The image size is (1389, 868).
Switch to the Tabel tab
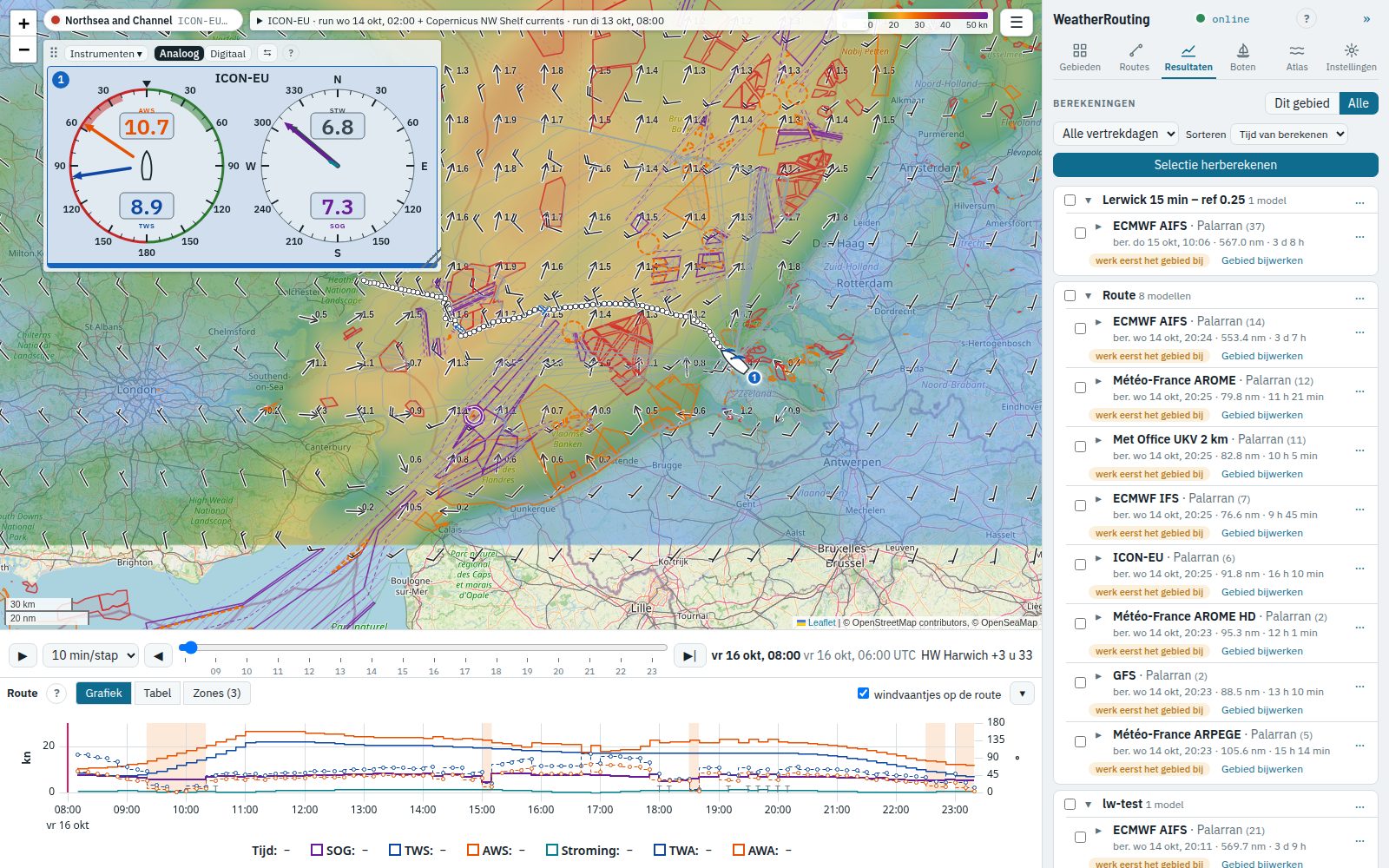157,693
